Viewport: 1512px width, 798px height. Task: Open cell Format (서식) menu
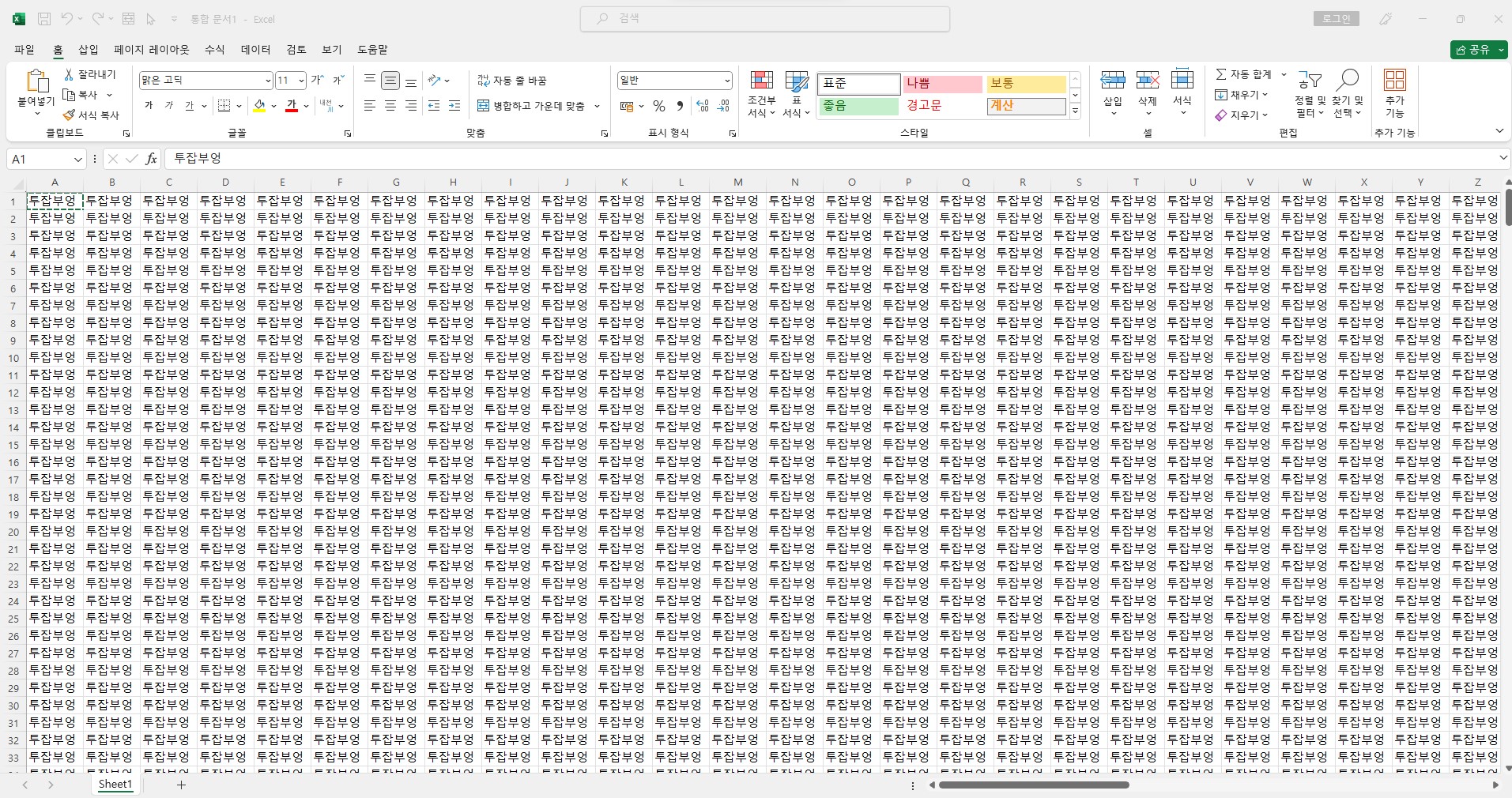[x=1182, y=92]
